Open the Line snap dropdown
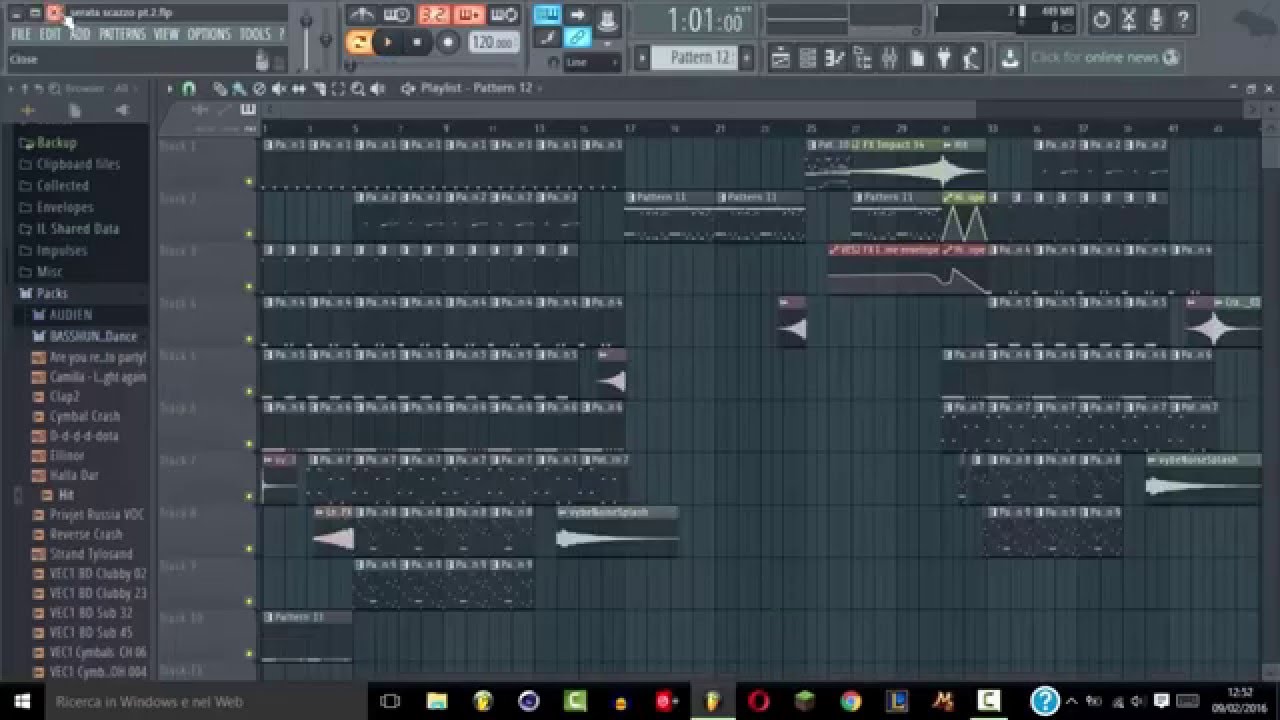 coord(592,62)
